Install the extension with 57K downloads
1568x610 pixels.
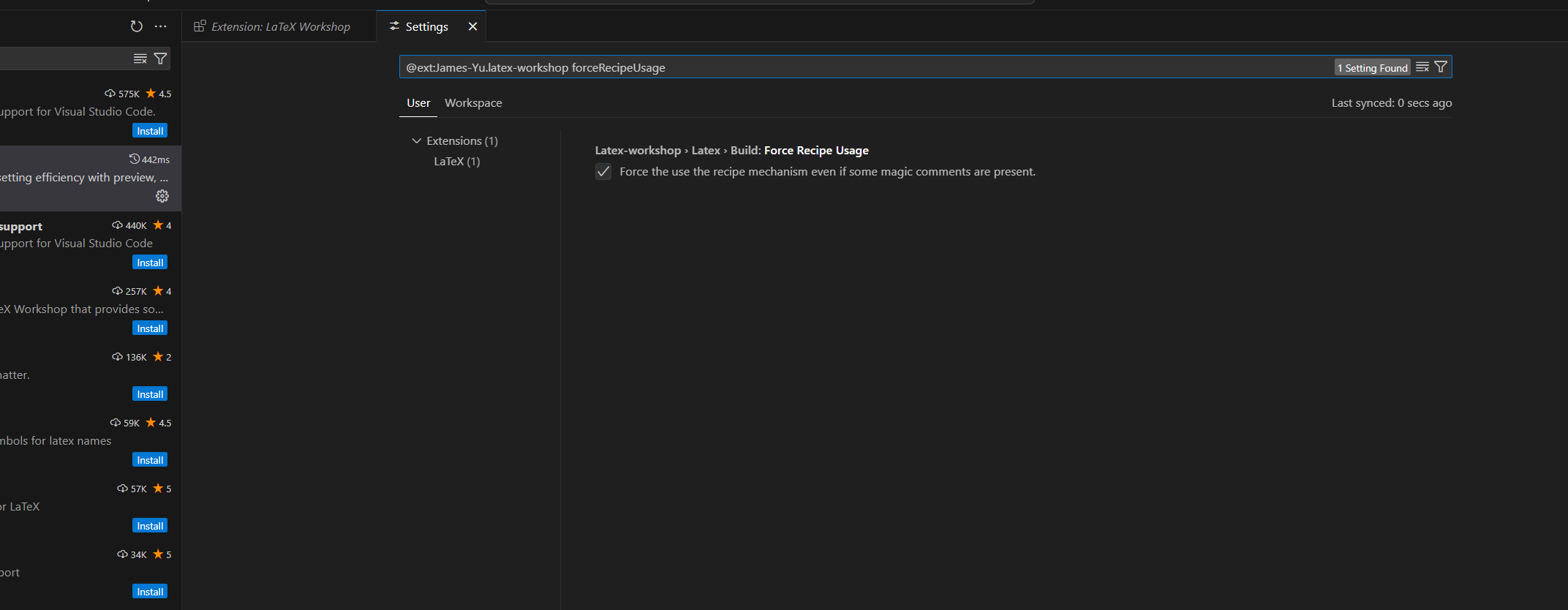[x=150, y=526]
